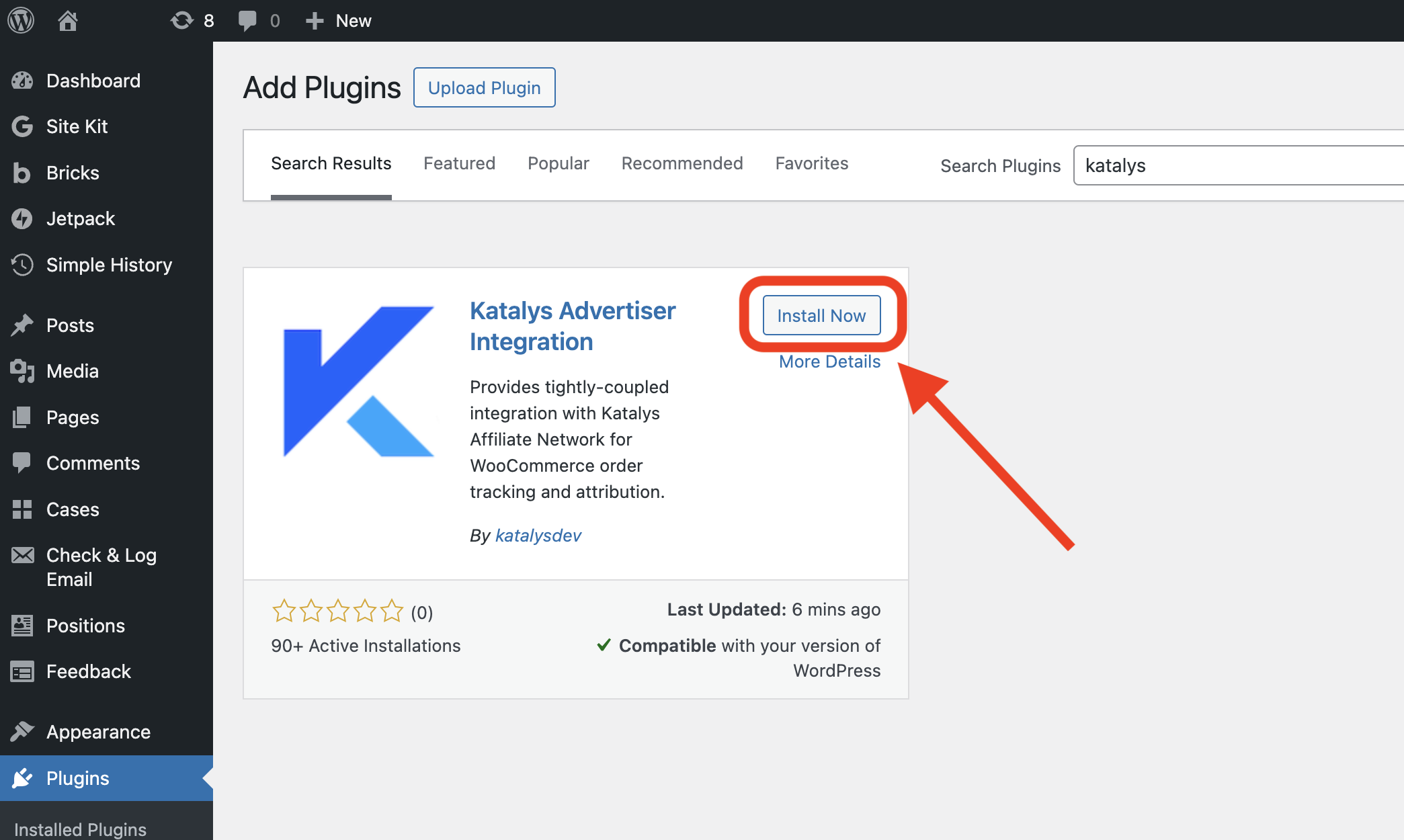Open the Recommended tab
Image resolution: width=1404 pixels, height=840 pixels.
pyautogui.click(x=682, y=163)
